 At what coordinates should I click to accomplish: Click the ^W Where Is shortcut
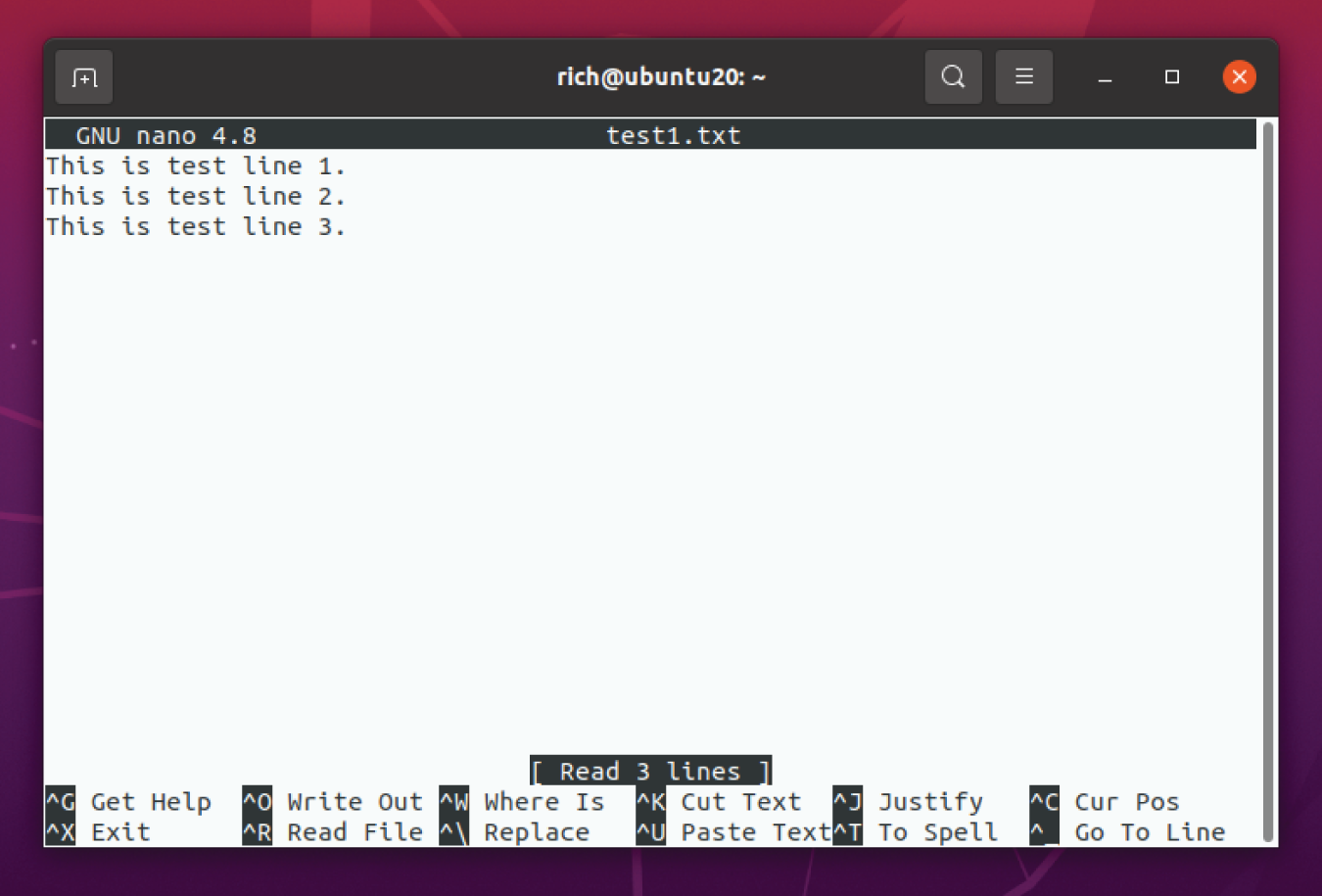tap(522, 802)
